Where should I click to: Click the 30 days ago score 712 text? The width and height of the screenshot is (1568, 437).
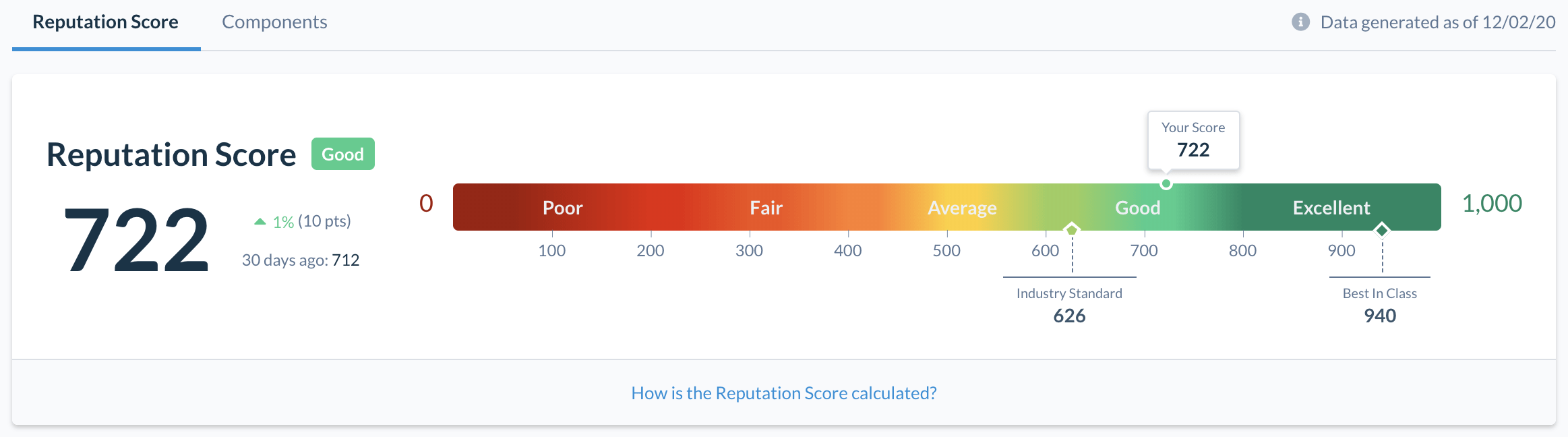301,260
